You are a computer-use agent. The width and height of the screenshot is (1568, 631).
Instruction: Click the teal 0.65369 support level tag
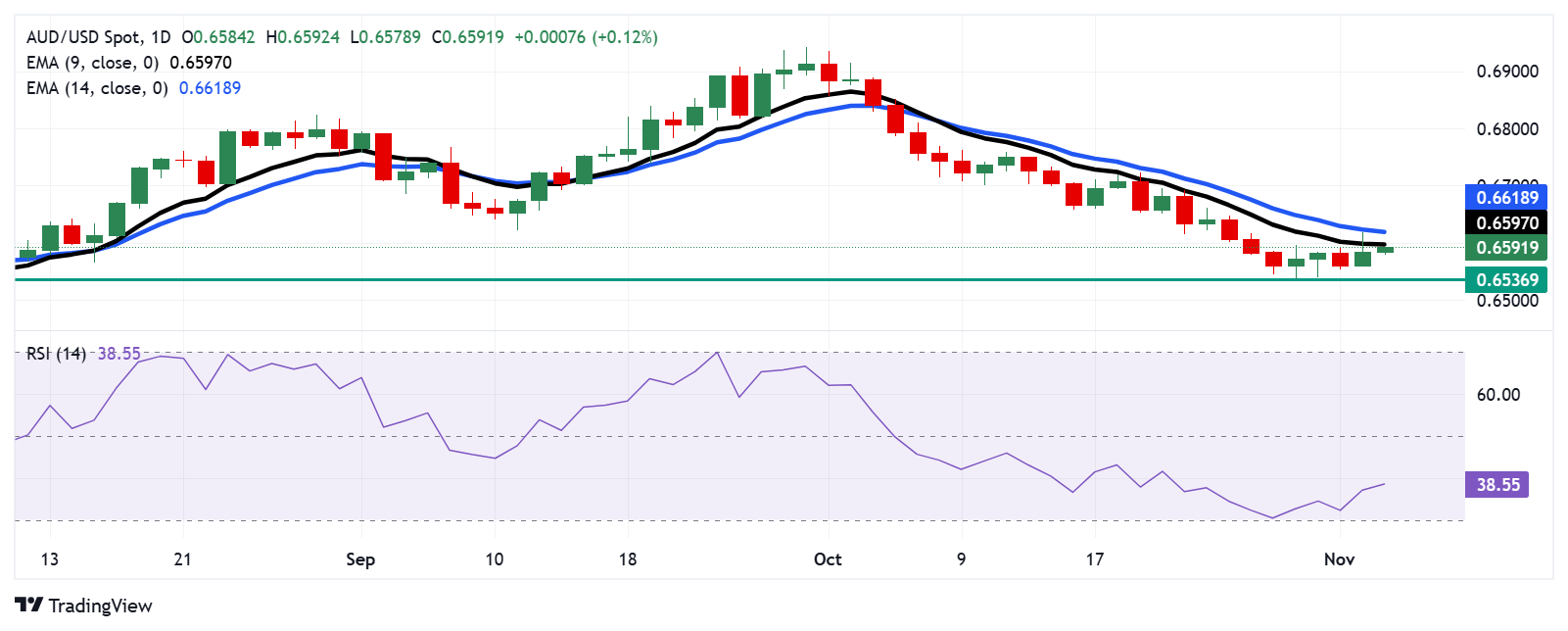[x=1506, y=280]
